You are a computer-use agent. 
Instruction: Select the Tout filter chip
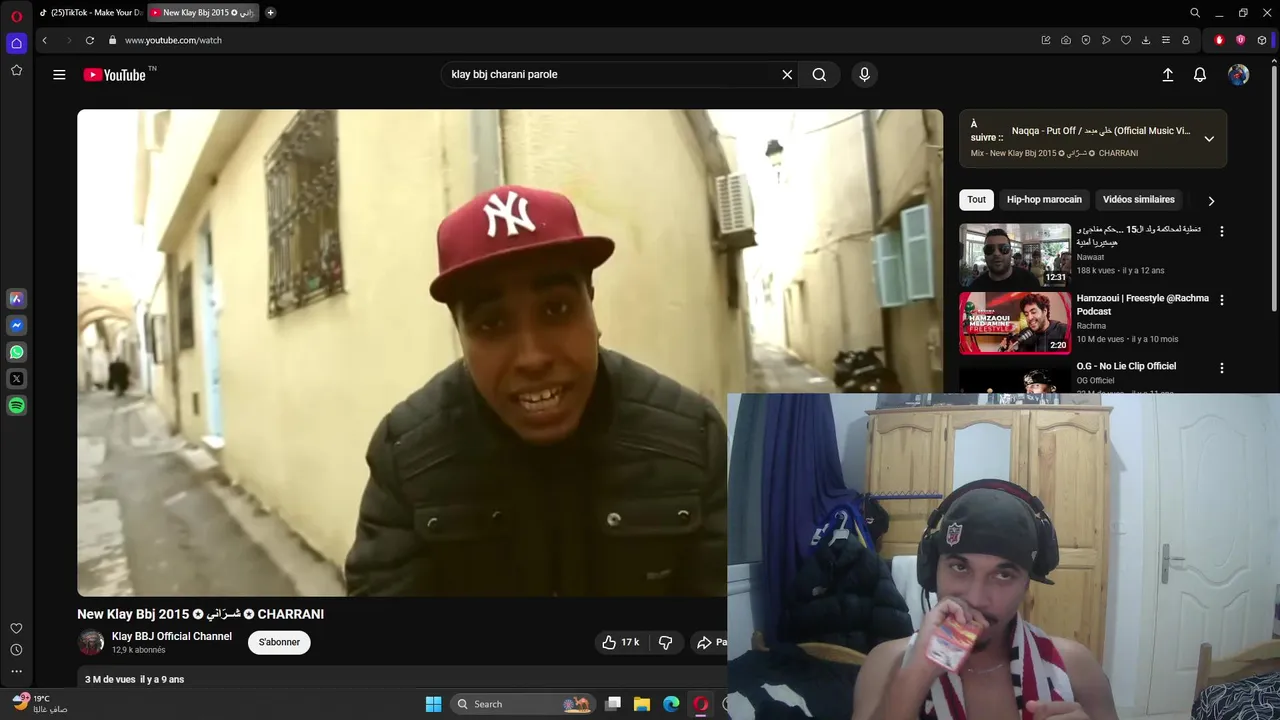[976, 200]
